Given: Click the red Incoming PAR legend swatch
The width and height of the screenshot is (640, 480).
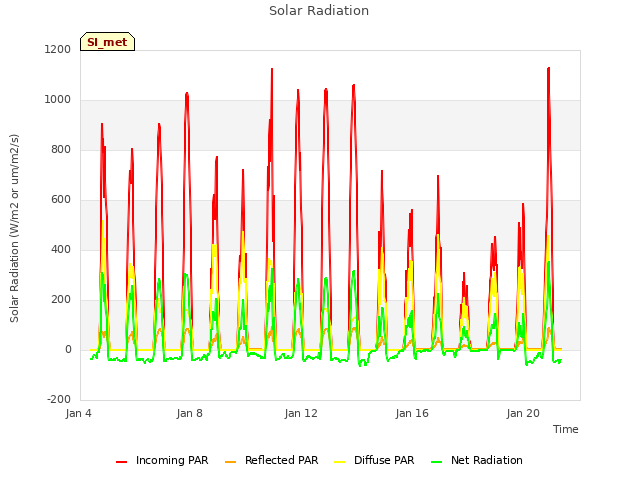Looking at the screenshot, I should 122,462.
